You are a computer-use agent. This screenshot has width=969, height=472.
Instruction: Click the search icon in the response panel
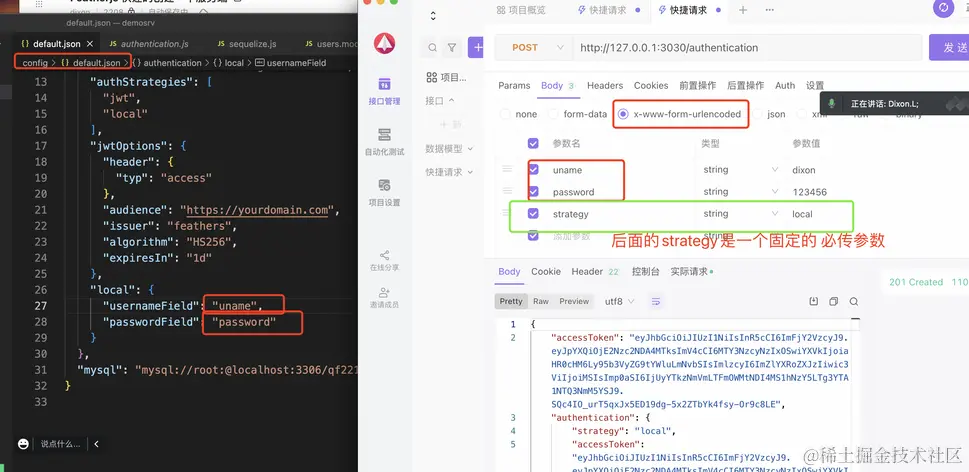click(x=853, y=301)
